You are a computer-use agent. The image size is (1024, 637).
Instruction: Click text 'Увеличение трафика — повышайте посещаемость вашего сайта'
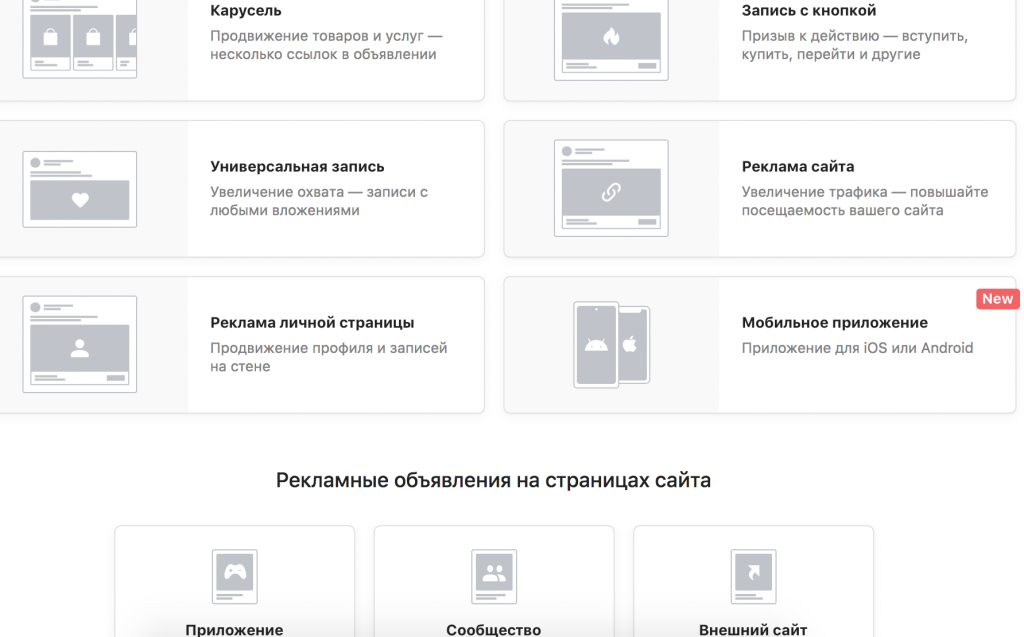865,201
